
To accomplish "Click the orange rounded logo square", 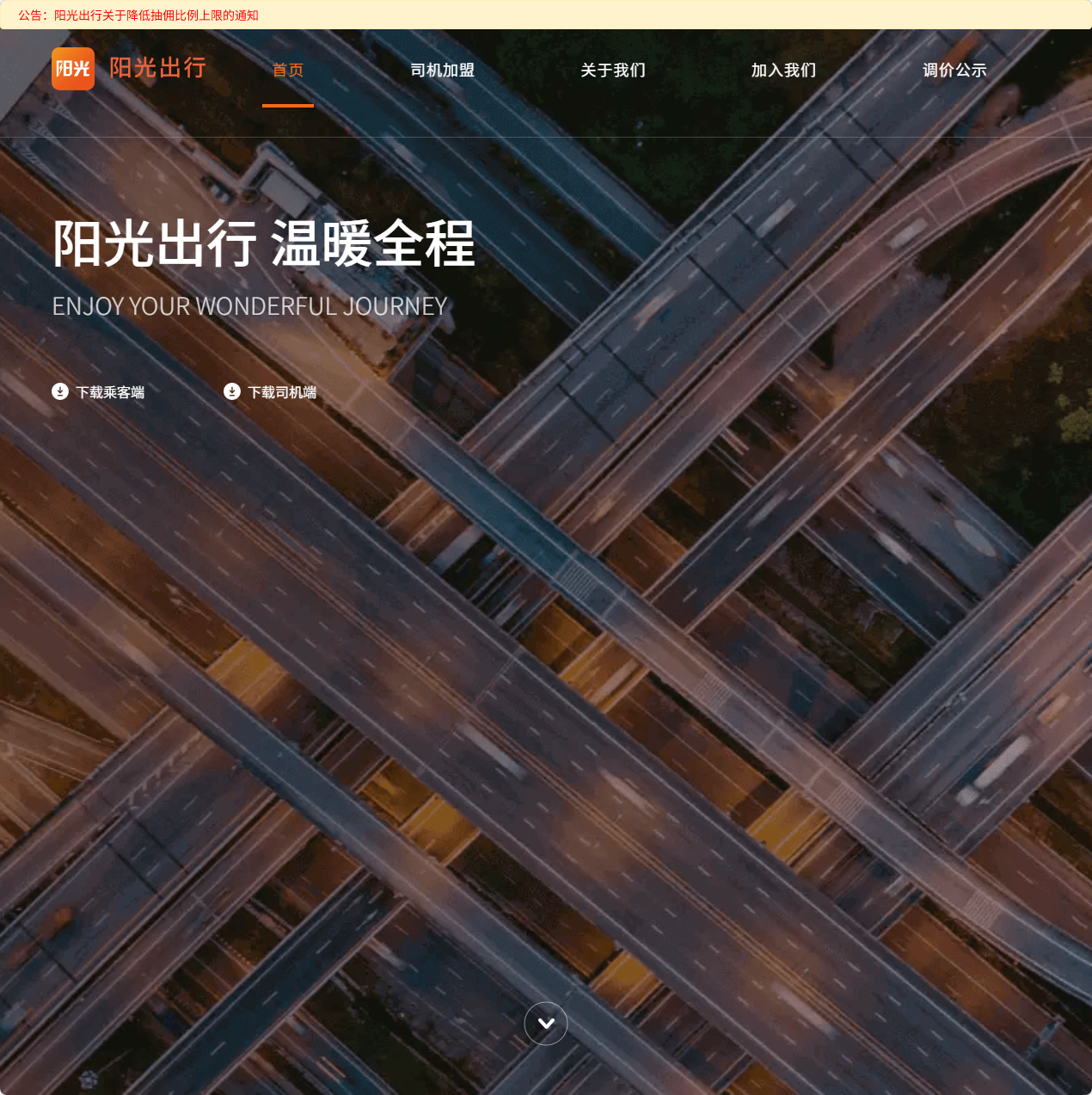I will [73, 69].
